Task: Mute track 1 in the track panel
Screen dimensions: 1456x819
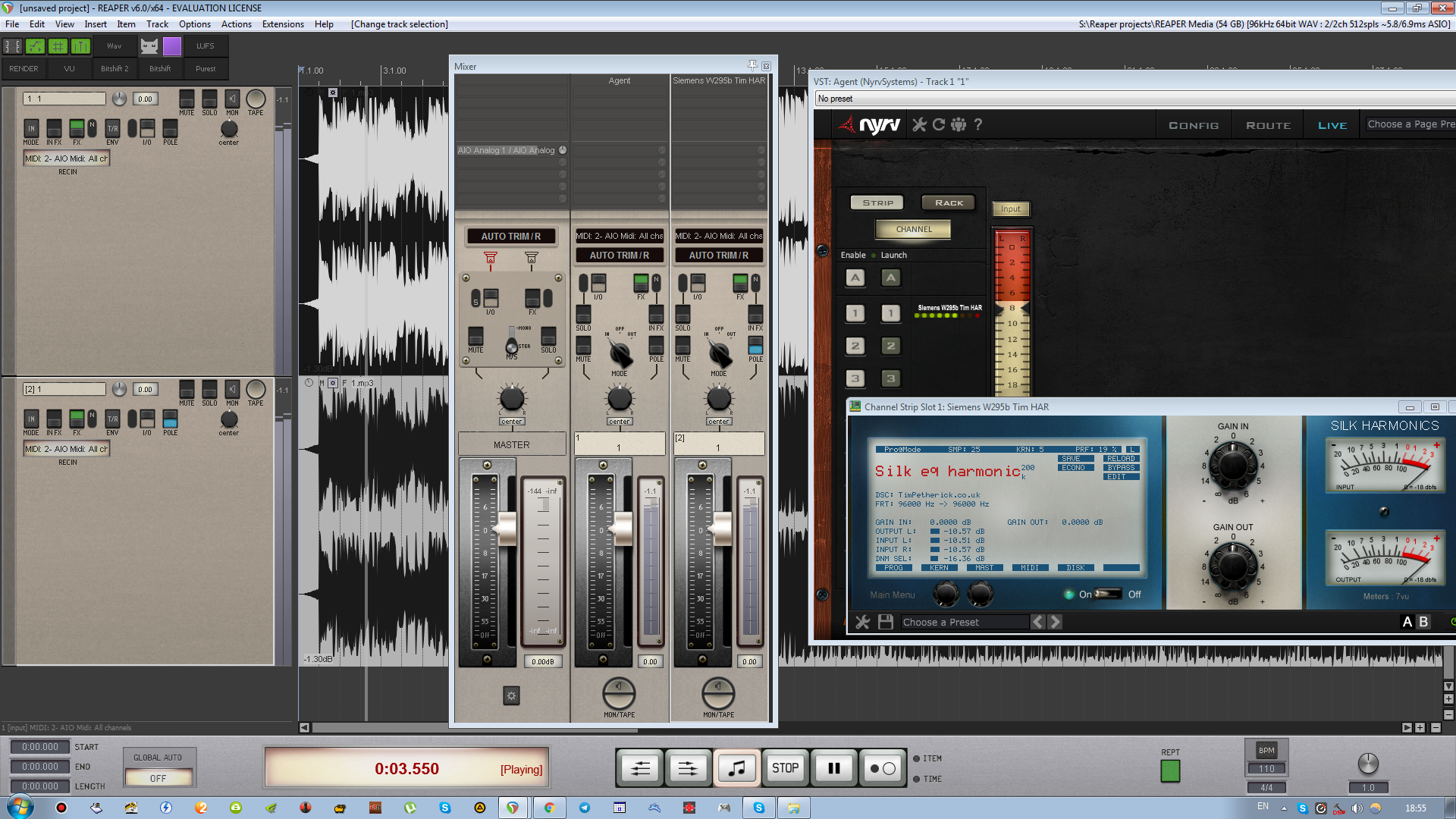Action: [x=187, y=99]
